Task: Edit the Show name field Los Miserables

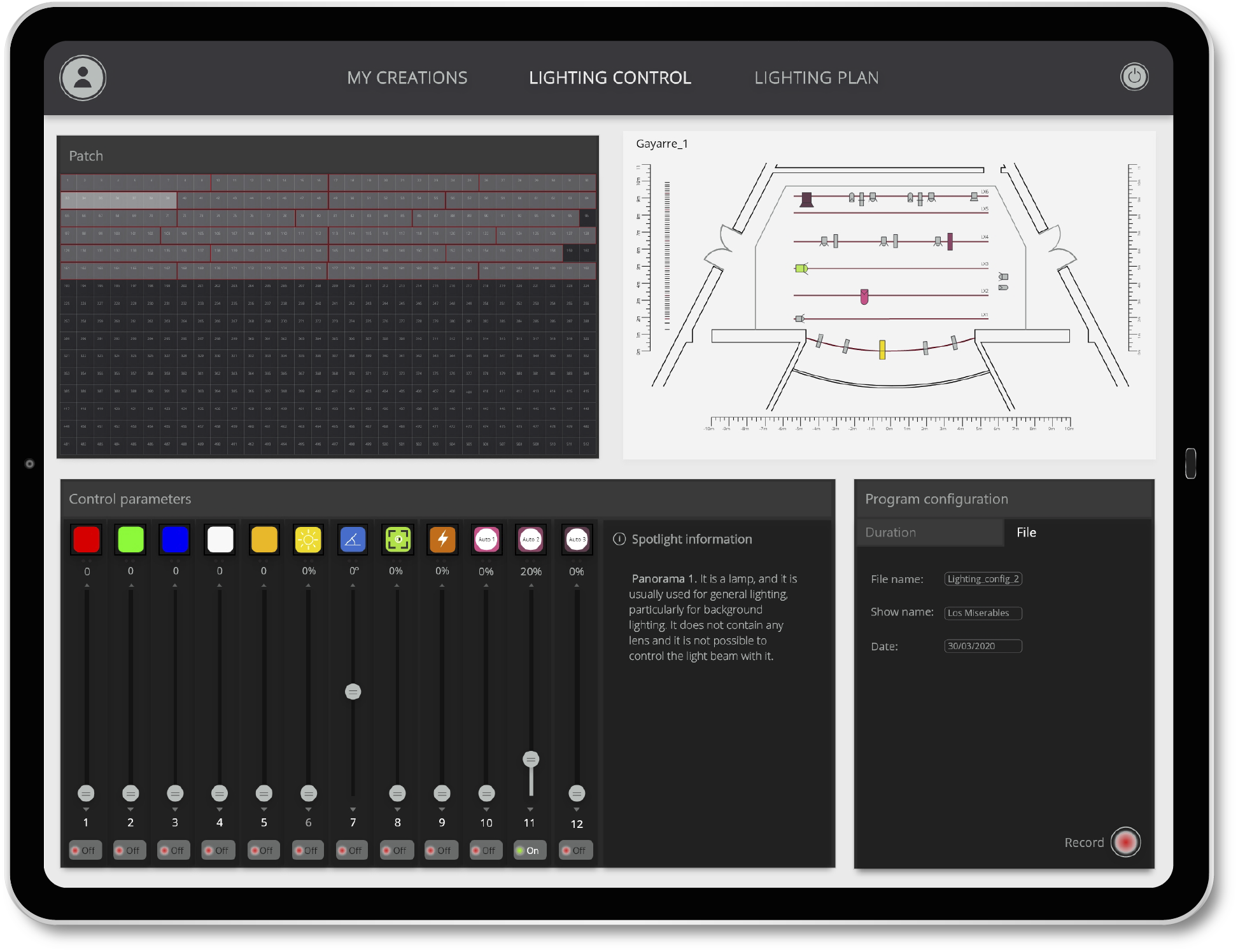Action: (x=983, y=613)
